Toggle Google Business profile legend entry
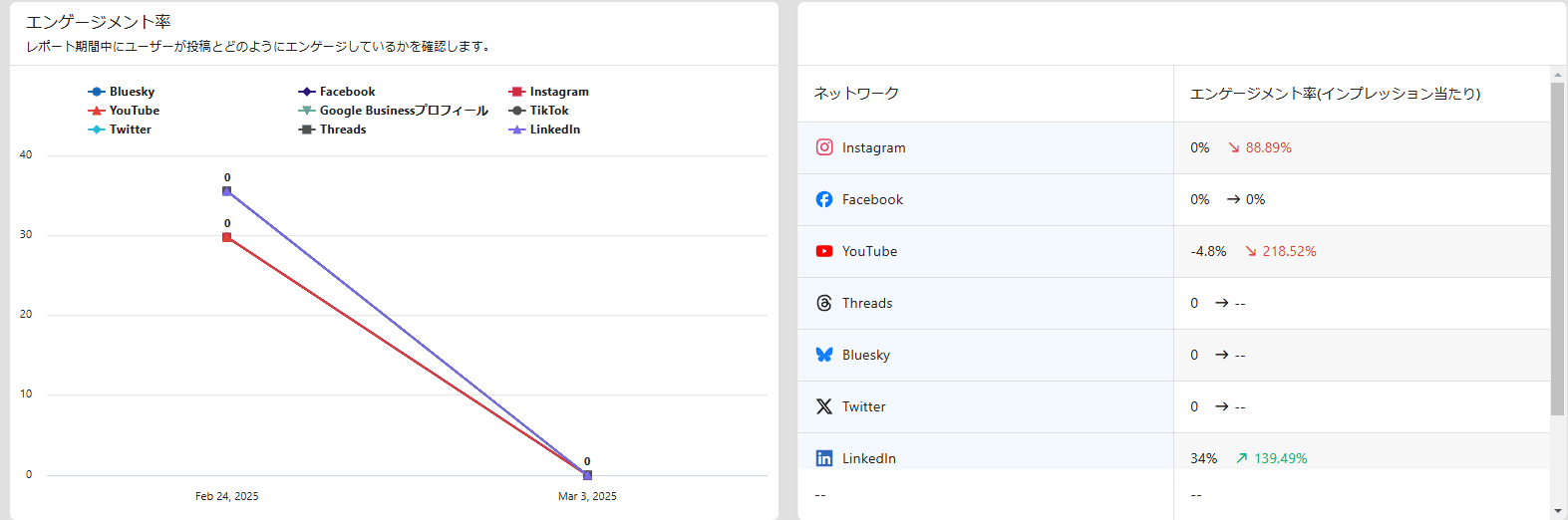 pos(393,111)
